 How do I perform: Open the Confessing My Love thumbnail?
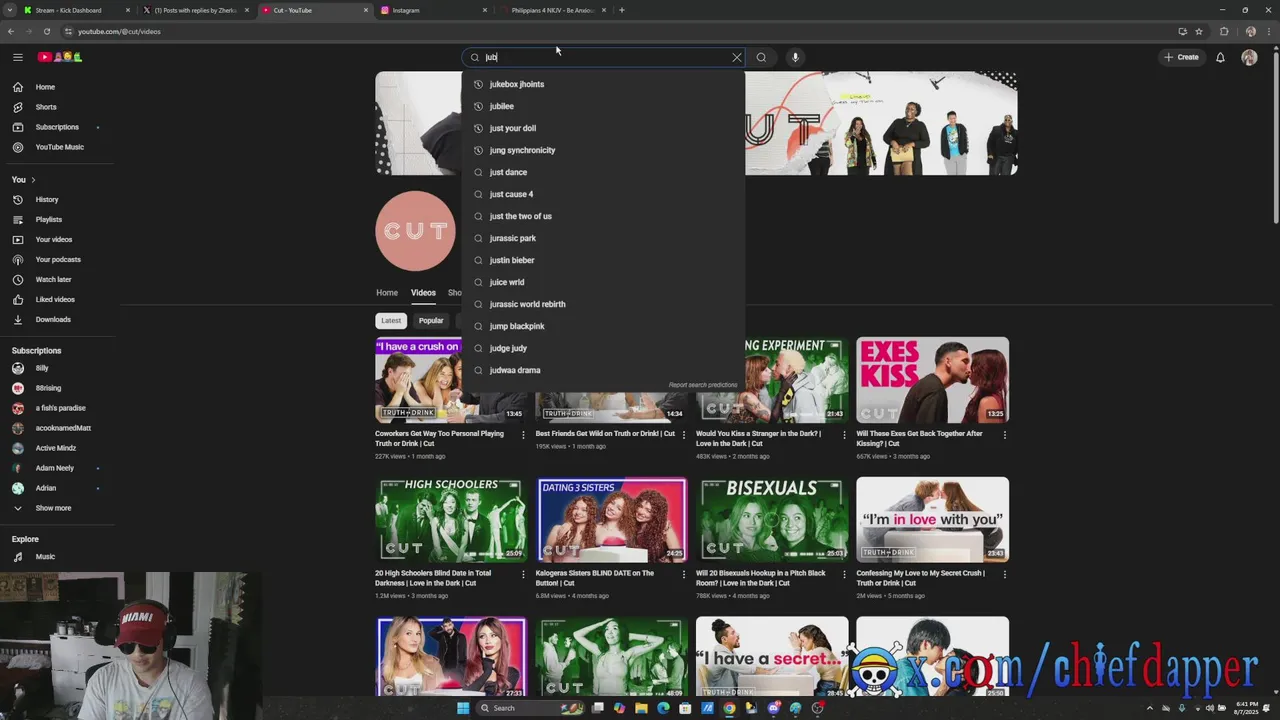click(x=932, y=520)
